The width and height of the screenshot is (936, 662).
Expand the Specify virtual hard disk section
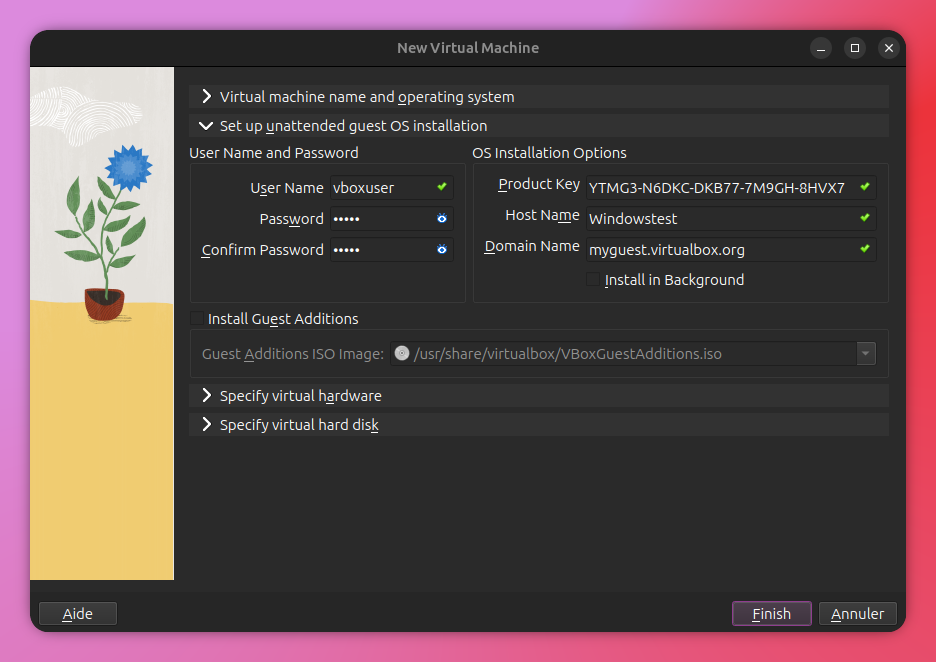[207, 425]
